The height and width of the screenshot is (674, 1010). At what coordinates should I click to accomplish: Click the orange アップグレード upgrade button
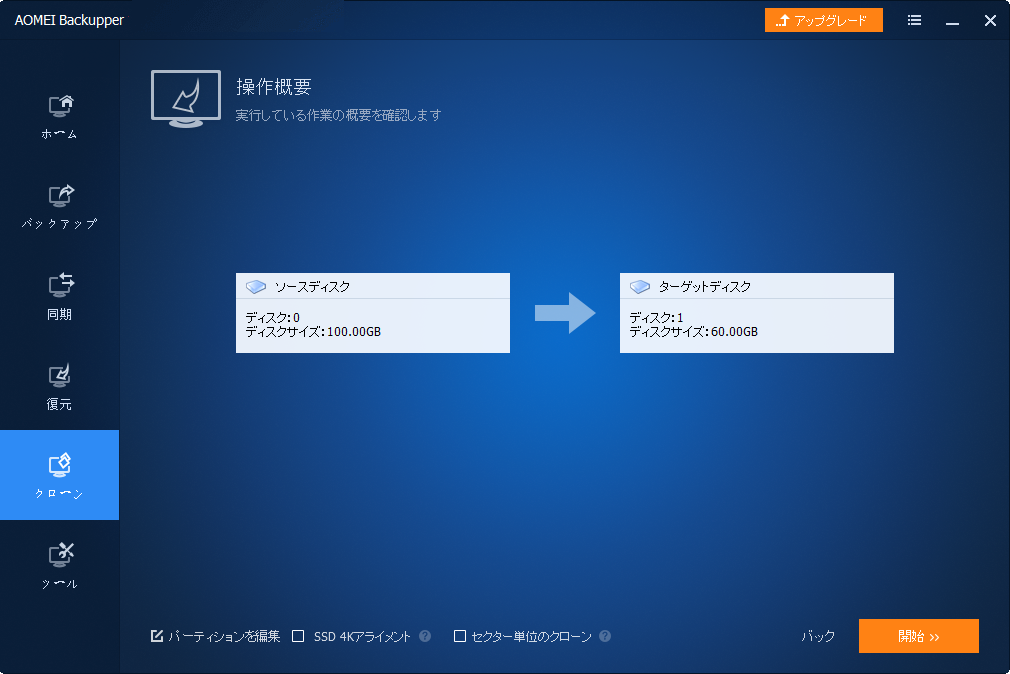coord(823,20)
